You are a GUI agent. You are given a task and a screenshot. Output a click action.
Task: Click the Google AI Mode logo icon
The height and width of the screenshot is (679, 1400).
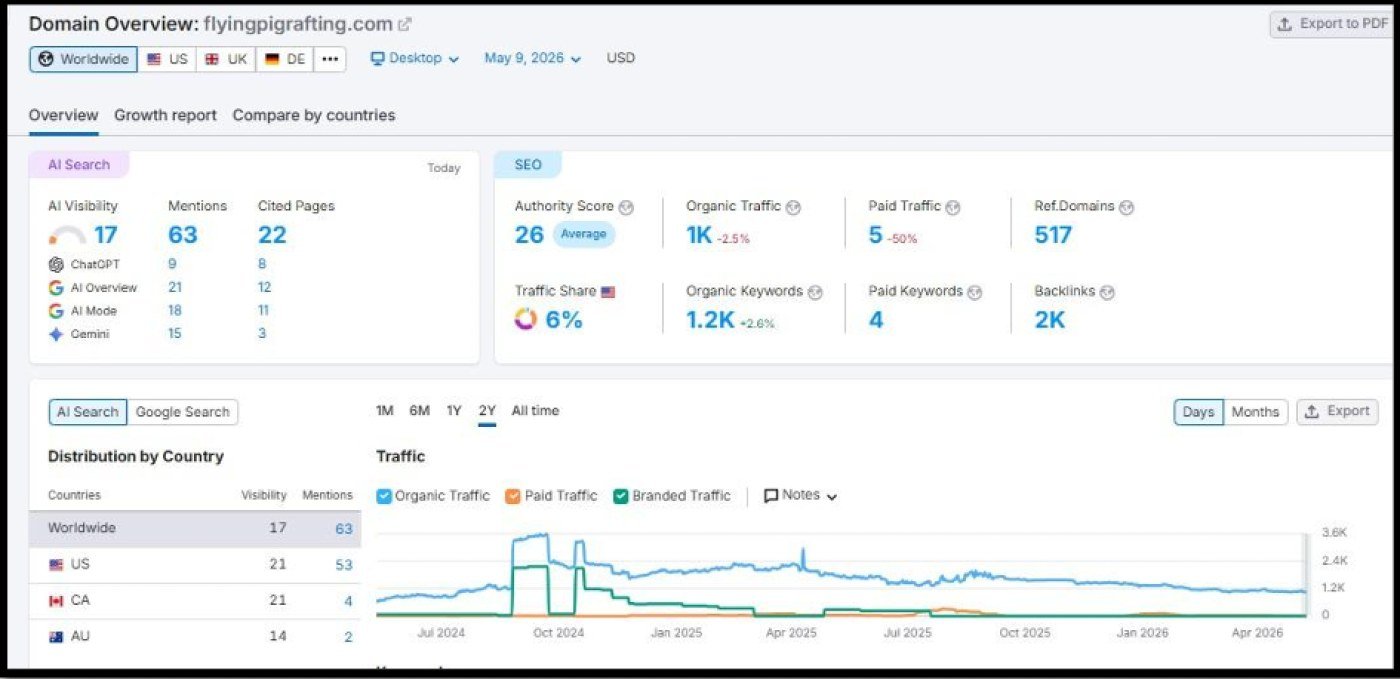click(56, 311)
